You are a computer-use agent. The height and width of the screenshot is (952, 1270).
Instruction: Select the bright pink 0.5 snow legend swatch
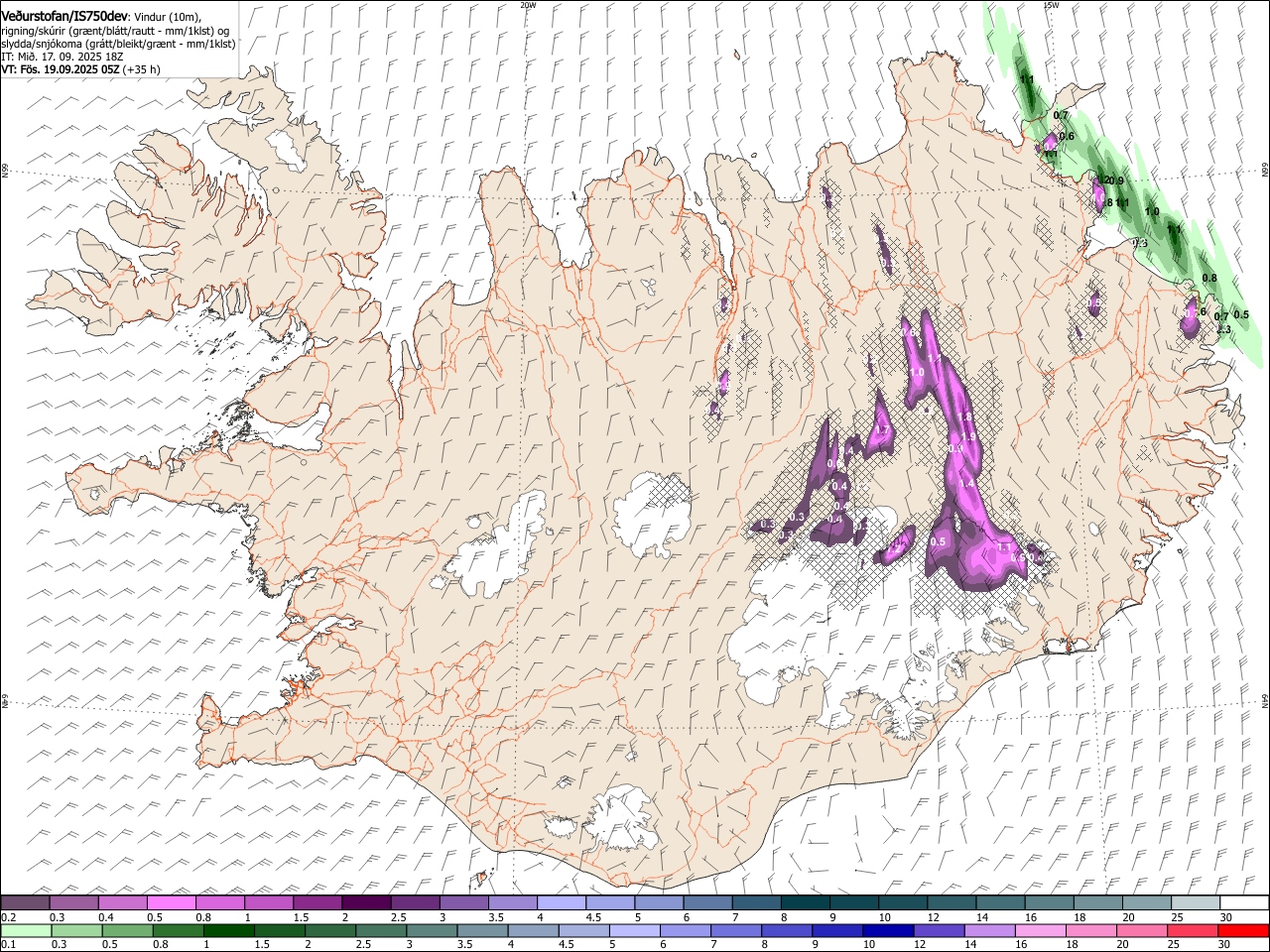tap(171, 902)
